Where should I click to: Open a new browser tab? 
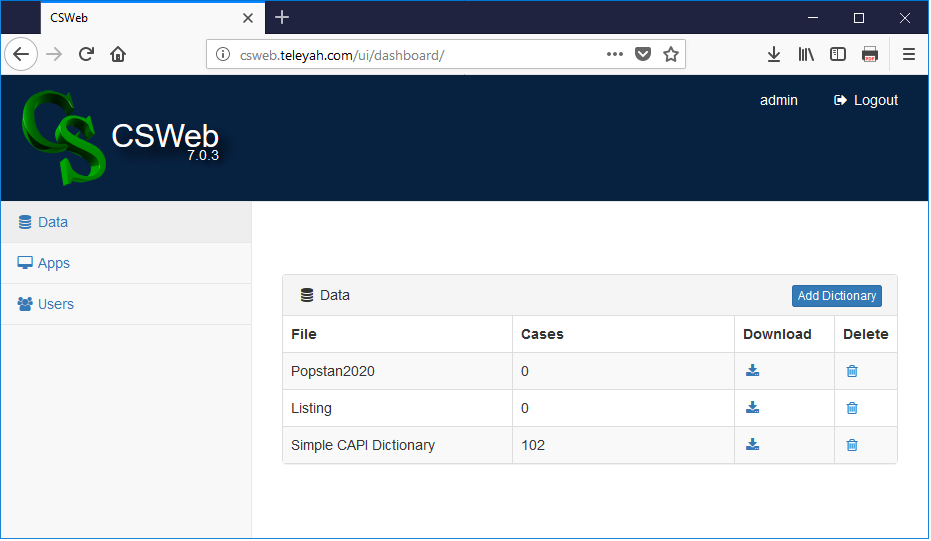pos(282,18)
